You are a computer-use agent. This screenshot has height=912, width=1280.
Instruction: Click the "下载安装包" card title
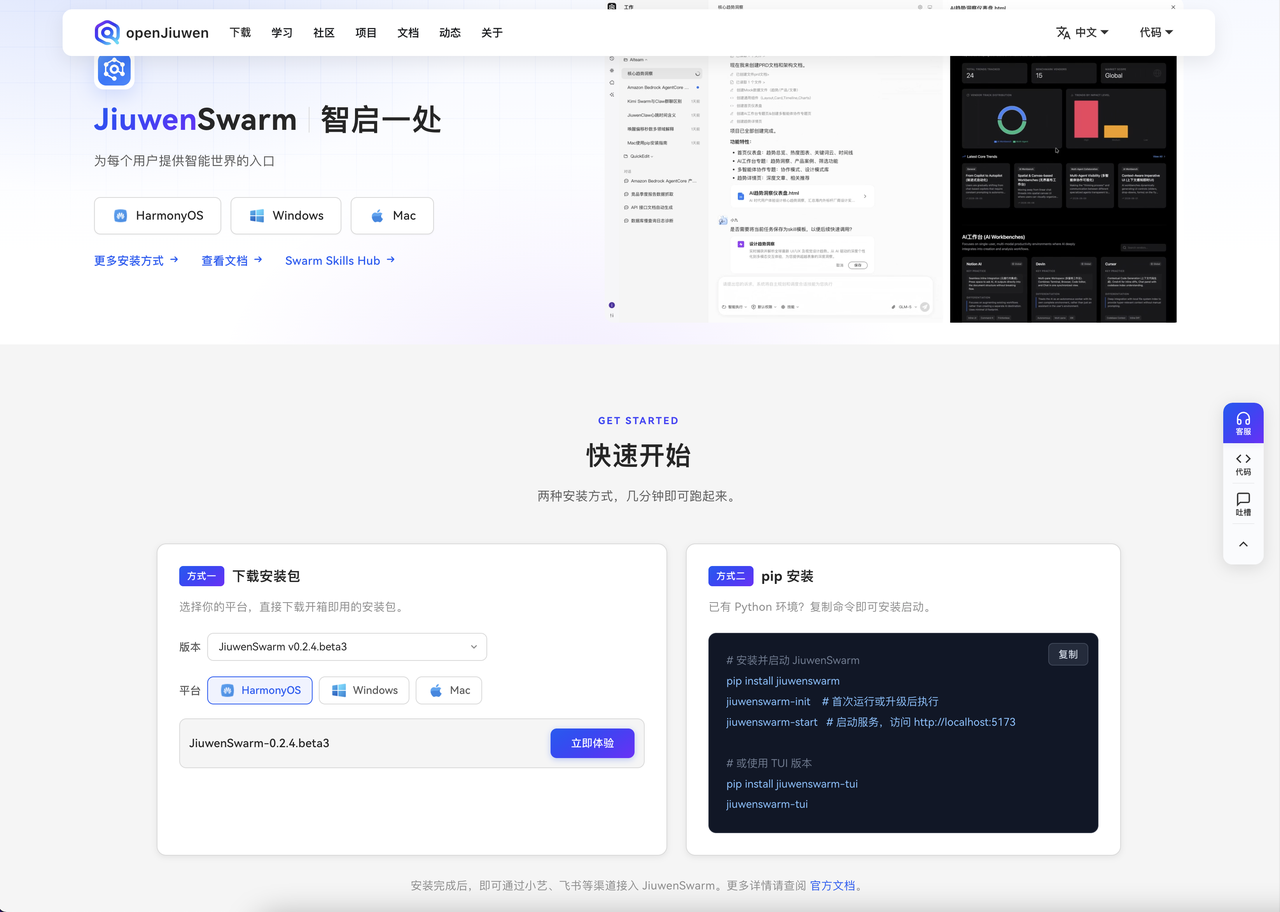266,576
